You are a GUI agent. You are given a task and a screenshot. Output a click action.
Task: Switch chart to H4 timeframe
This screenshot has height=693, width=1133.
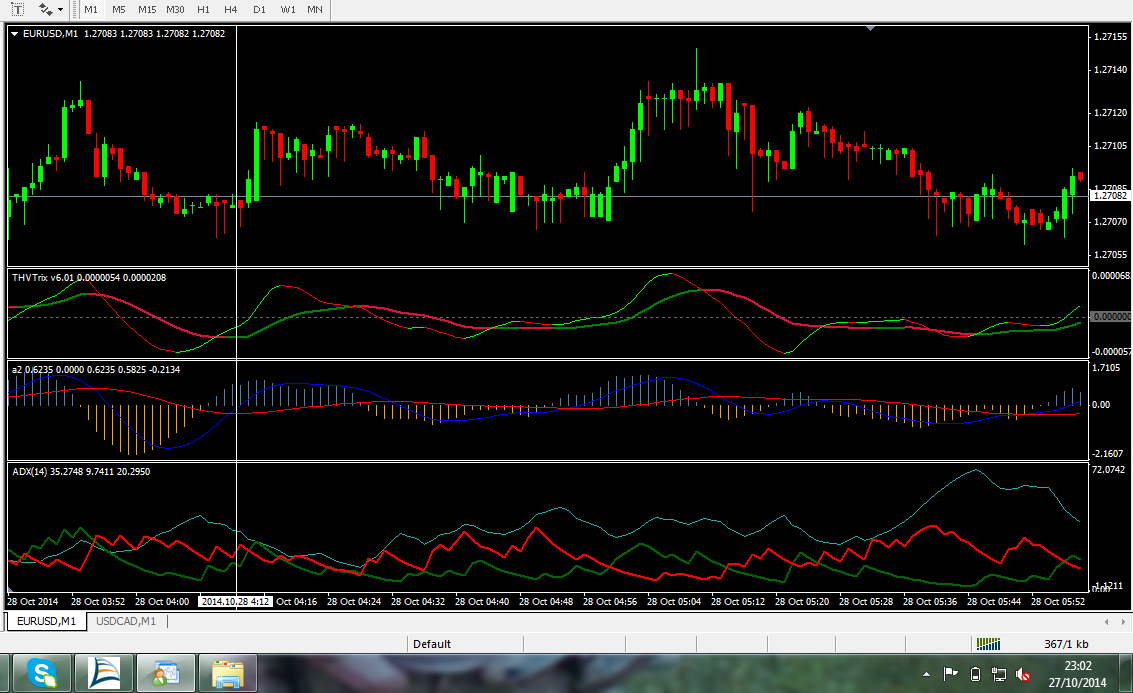click(231, 9)
